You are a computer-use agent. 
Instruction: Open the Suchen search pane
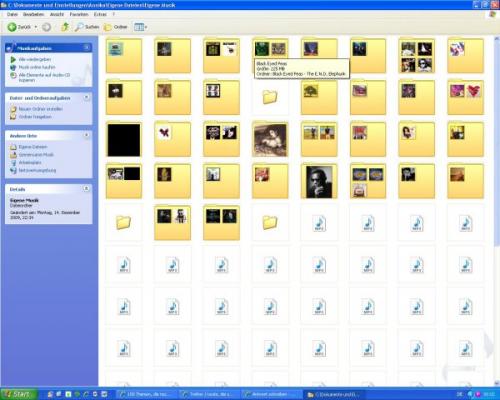pyautogui.click(x=87, y=27)
